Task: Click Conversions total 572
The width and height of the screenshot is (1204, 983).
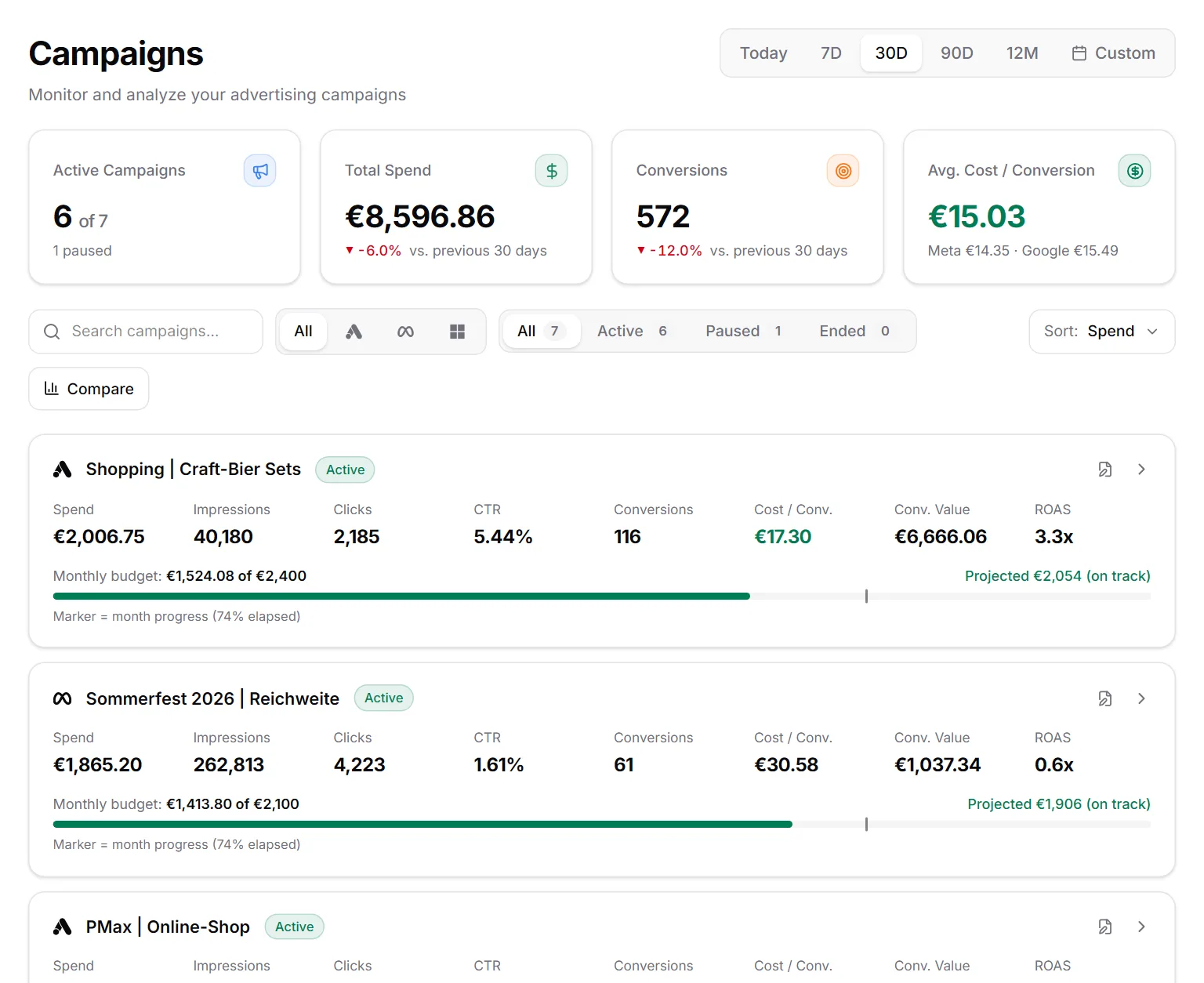Action: (663, 216)
